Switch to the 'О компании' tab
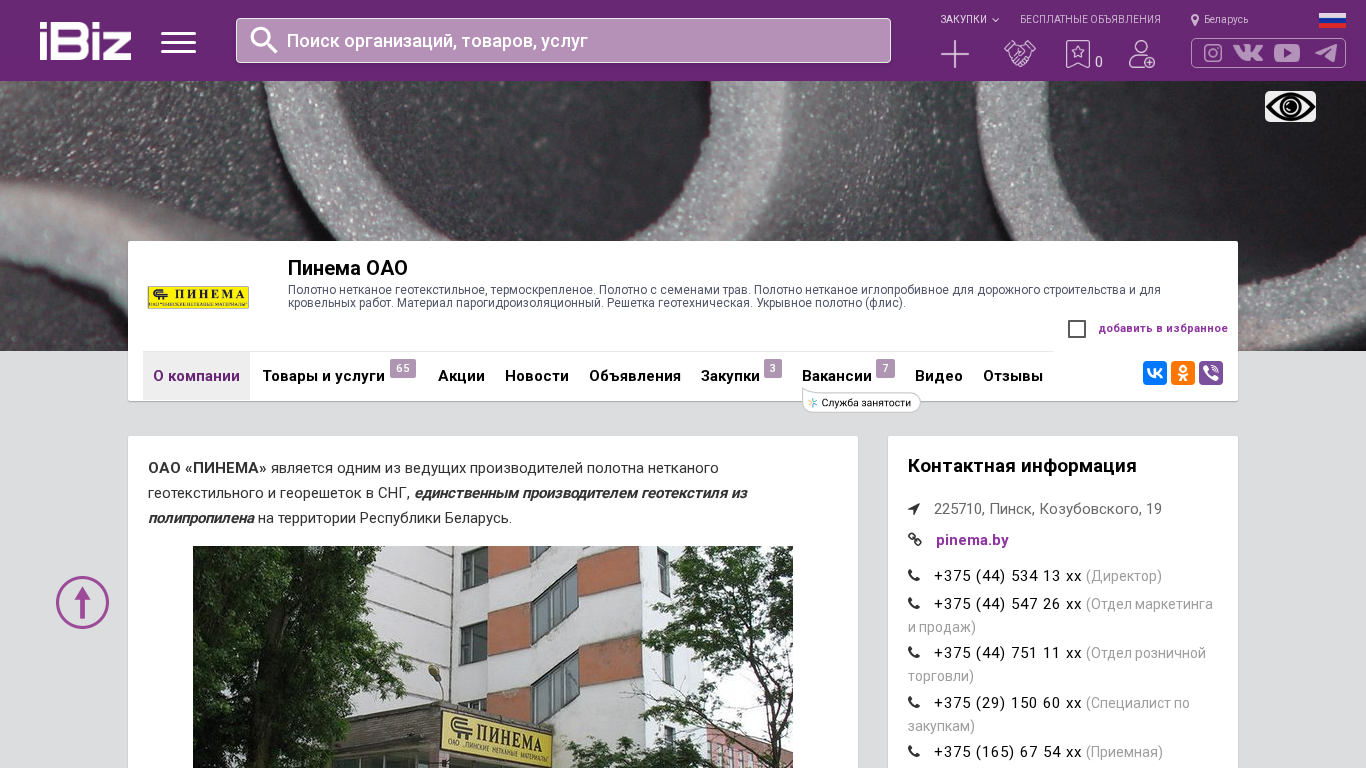 (x=196, y=376)
